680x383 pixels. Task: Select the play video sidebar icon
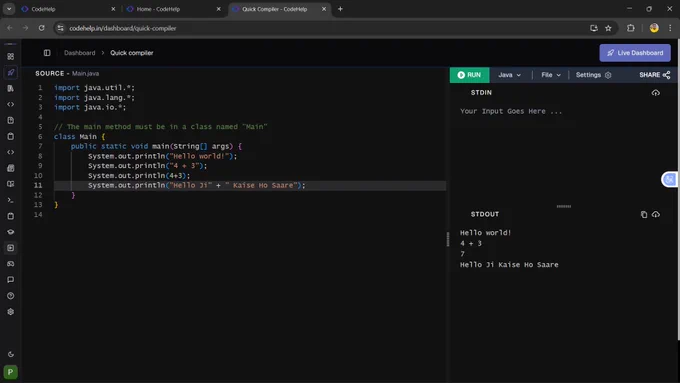[x=10, y=248]
